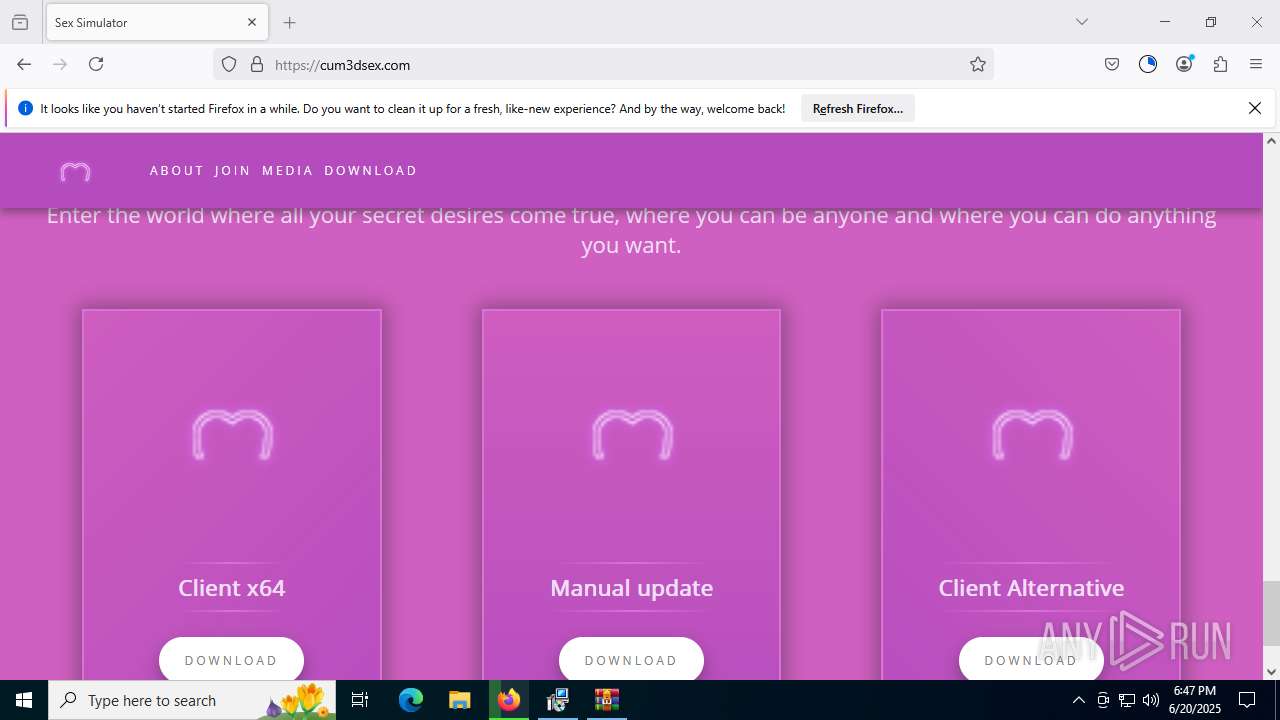This screenshot has height=720, width=1280.
Task: Open the volume tray icon
Action: point(1151,700)
